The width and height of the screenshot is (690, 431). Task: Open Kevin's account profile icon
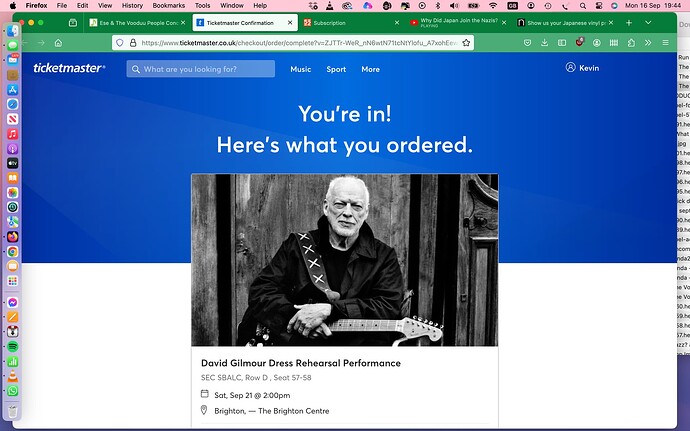pos(570,67)
